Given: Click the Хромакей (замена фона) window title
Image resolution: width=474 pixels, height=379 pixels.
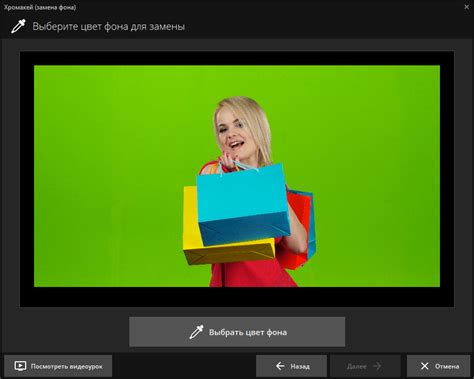Looking at the screenshot, I should click(x=40, y=7).
